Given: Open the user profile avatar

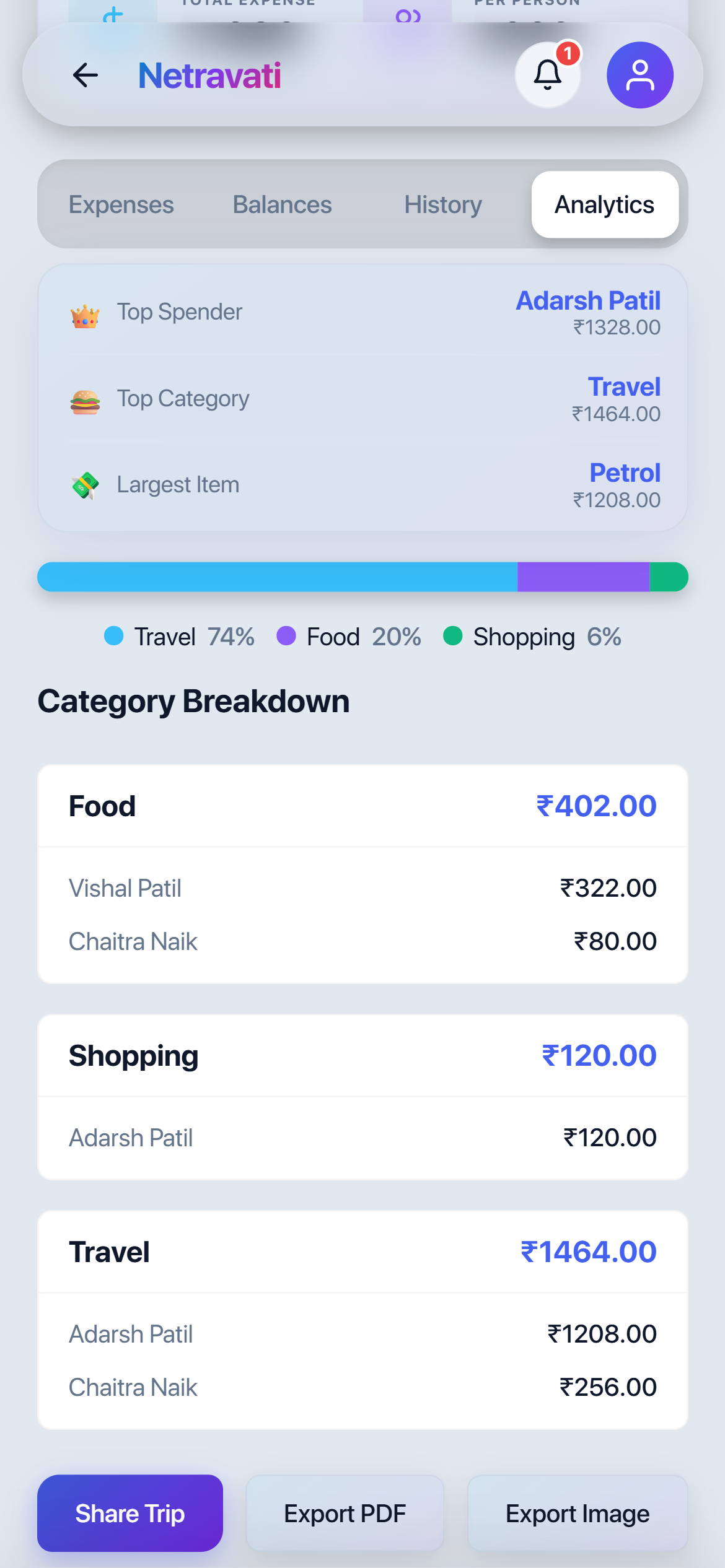Looking at the screenshot, I should (x=639, y=76).
